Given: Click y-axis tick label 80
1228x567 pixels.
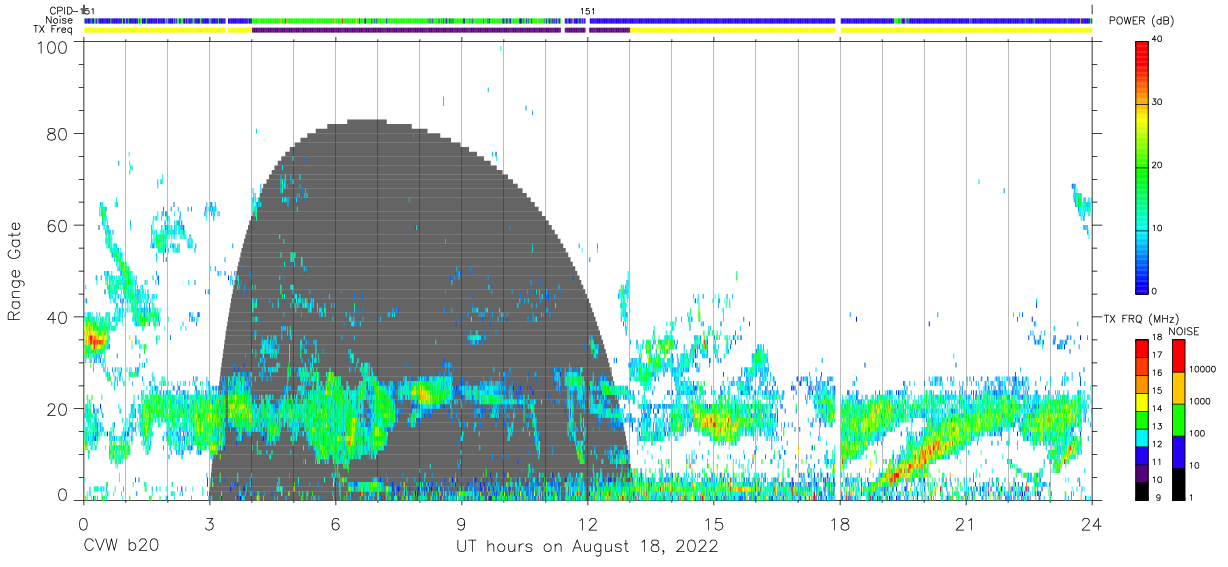Looking at the screenshot, I should (58, 134).
